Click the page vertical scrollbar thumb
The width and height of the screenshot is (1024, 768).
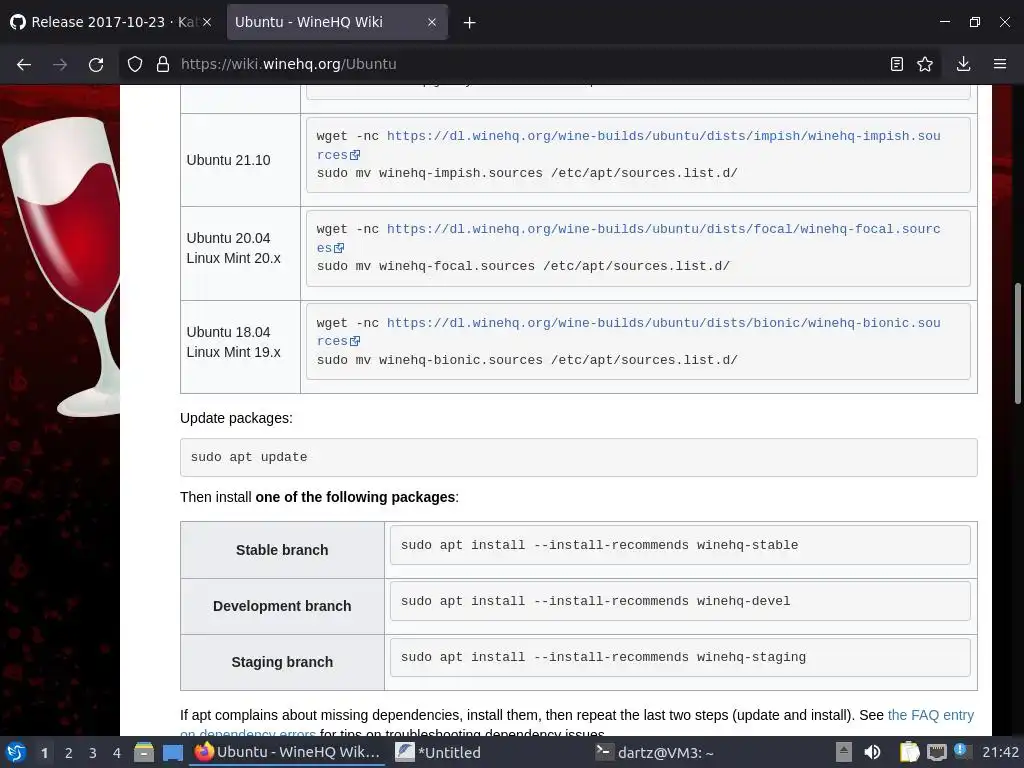click(x=1017, y=344)
